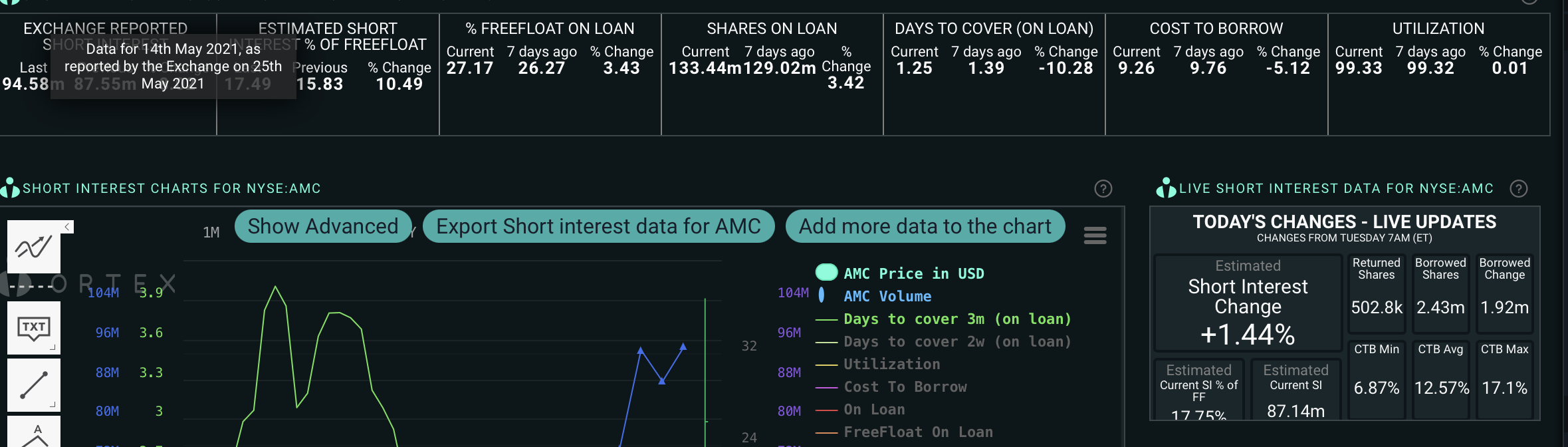Click help icon beside live short interest data
Image resolution: width=1568 pixels, height=447 pixels.
point(1518,189)
